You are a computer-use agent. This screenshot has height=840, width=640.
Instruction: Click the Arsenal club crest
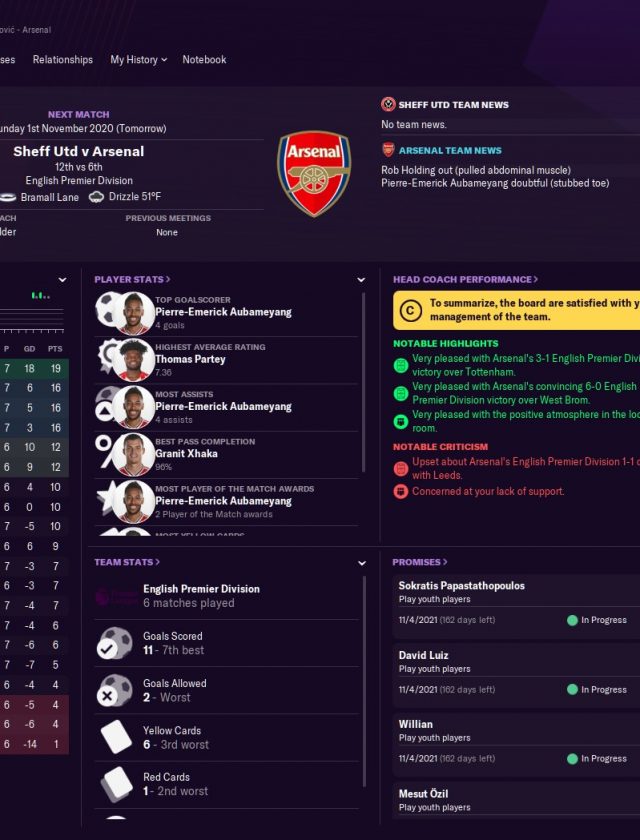point(314,172)
